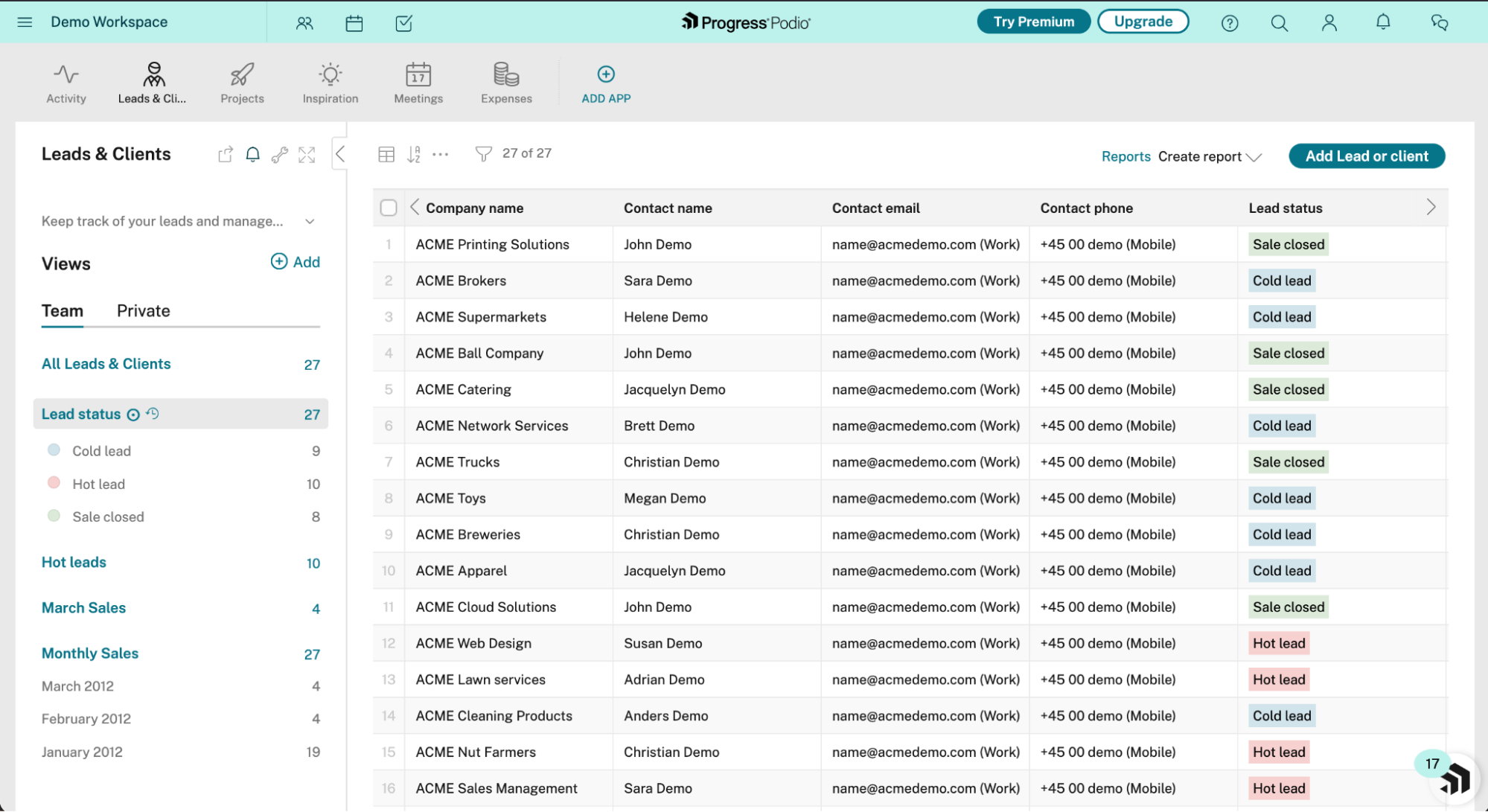Click the Try Premium button
Image resolution: width=1488 pixels, height=812 pixels.
point(1034,22)
